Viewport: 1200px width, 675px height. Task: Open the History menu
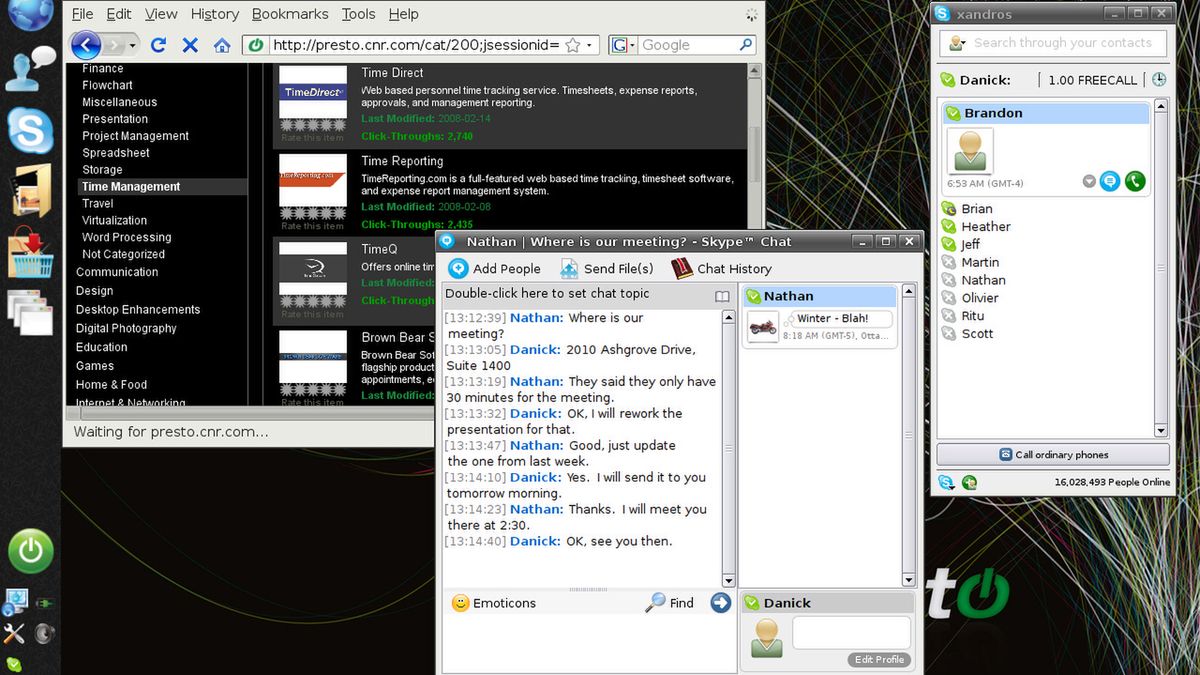coord(214,14)
